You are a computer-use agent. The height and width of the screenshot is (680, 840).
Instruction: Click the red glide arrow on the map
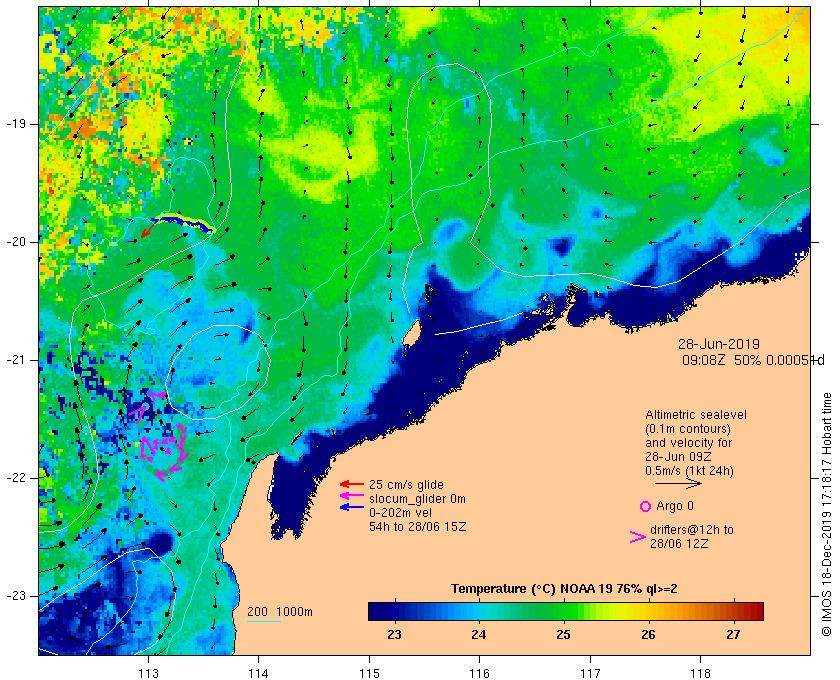(148, 231)
